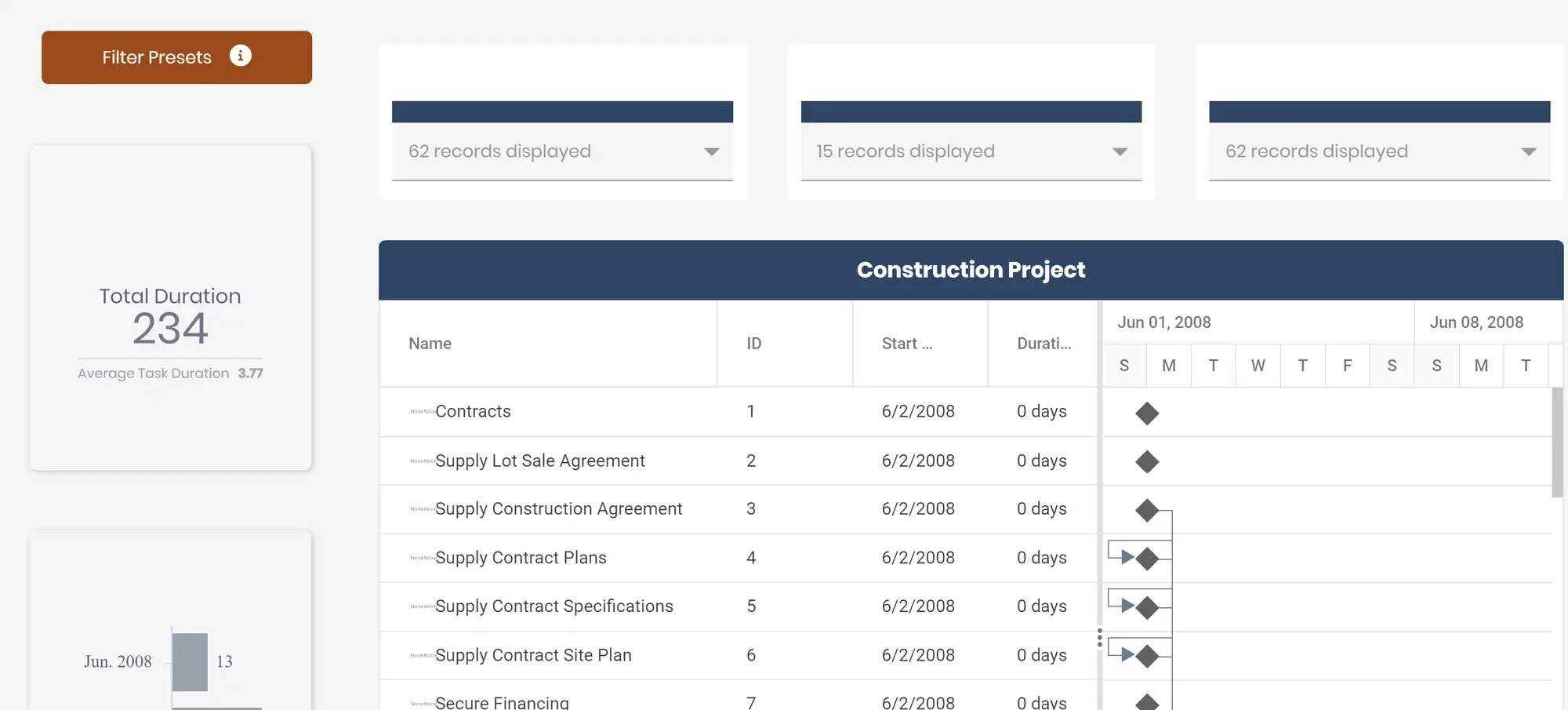Open the Filter Presets button
Image resolution: width=1568 pixels, height=710 pixels.
pyautogui.click(x=157, y=57)
